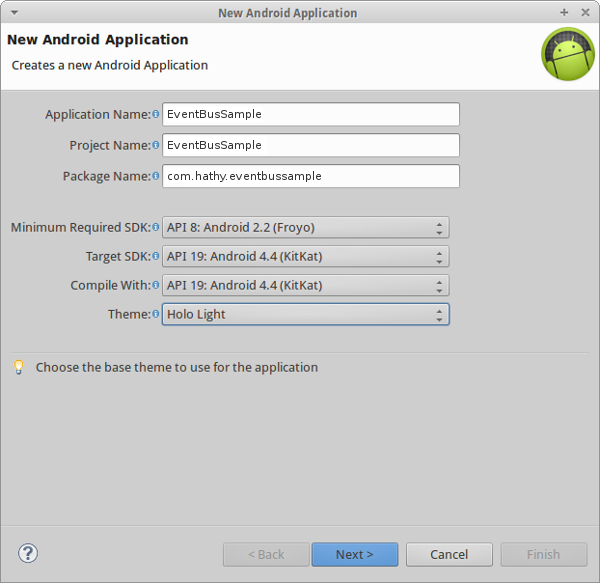Click the info icon beside Theme
This screenshot has height=583, width=600.
[155, 314]
